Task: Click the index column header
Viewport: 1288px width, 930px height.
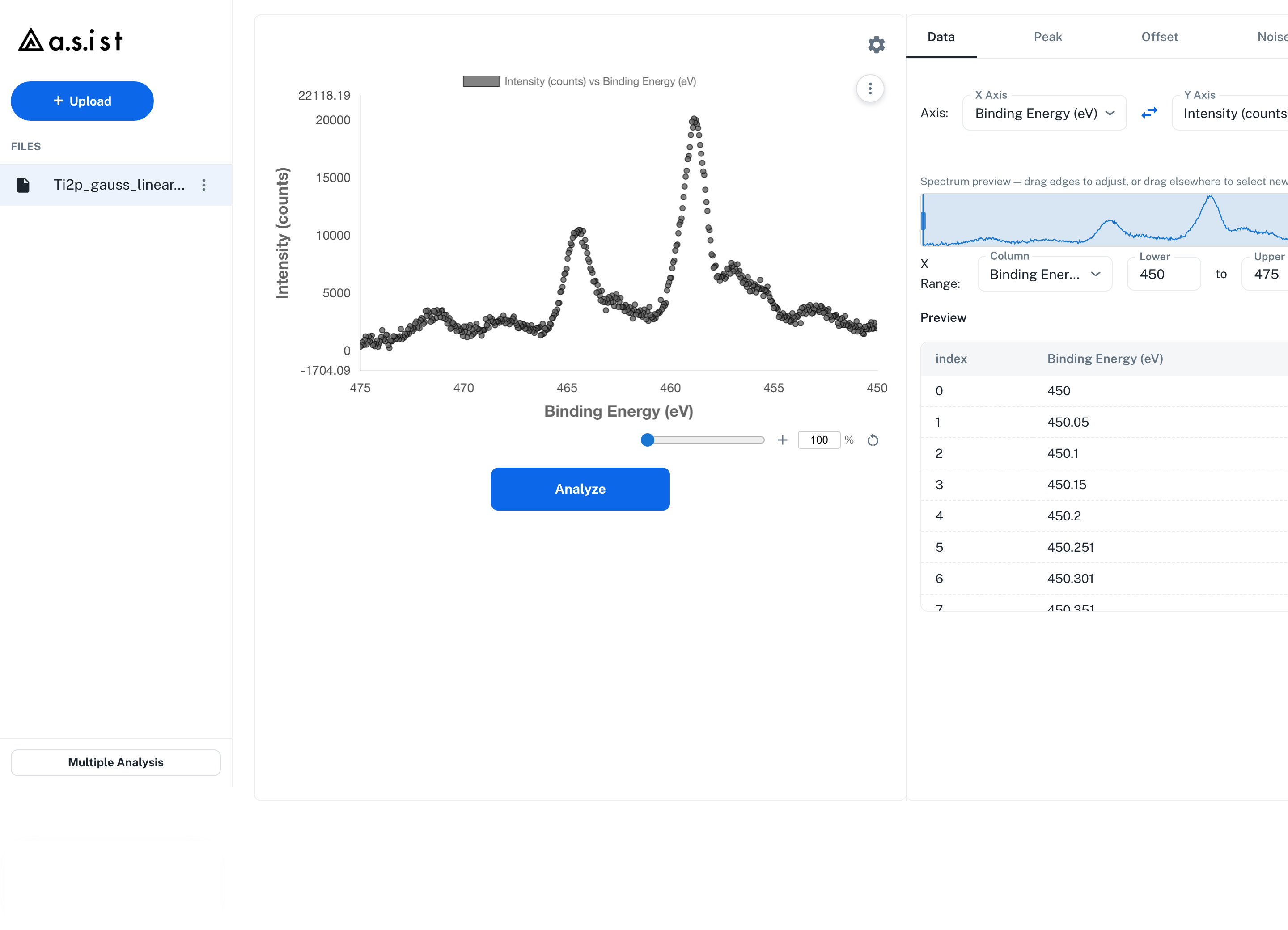Action: pyautogui.click(x=951, y=359)
